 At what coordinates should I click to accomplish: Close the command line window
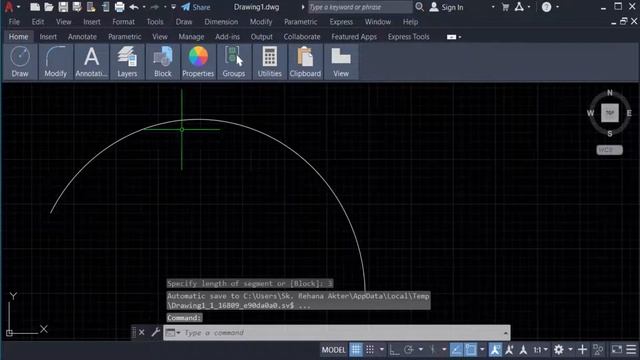(x=142, y=332)
